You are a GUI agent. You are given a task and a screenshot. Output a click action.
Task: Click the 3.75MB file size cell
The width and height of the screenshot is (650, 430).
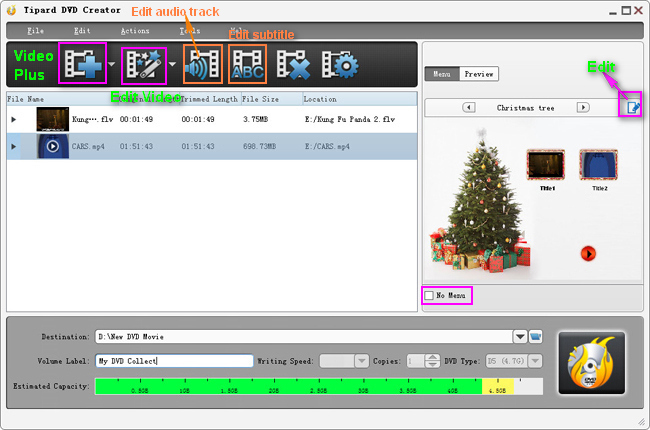point(255,119)
